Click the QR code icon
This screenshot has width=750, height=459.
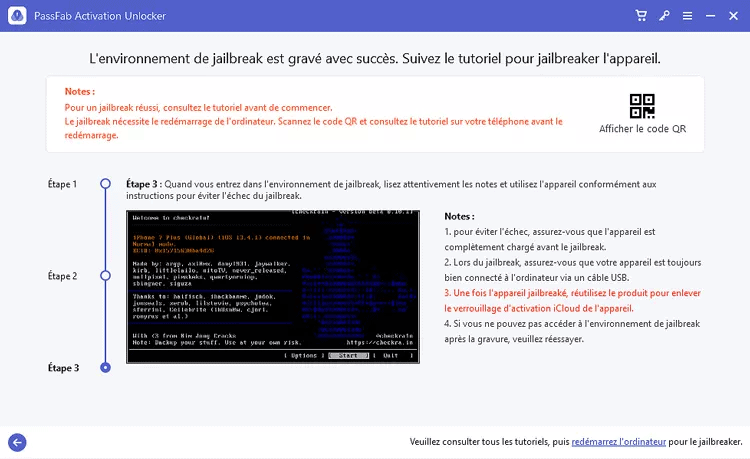[x=642, y=106]
